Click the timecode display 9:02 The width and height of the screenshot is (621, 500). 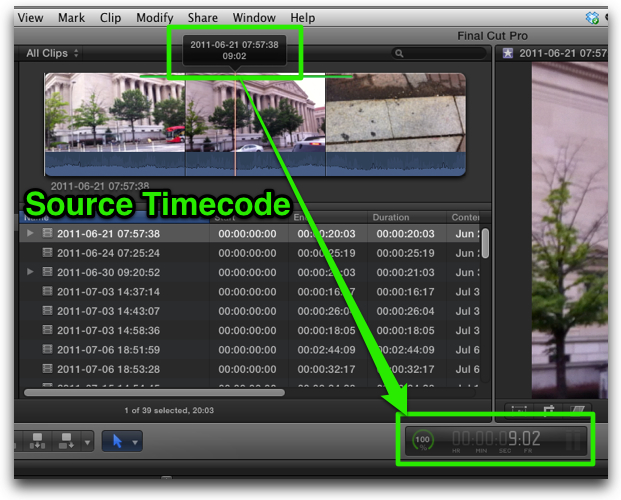click(x=496, y=439)
